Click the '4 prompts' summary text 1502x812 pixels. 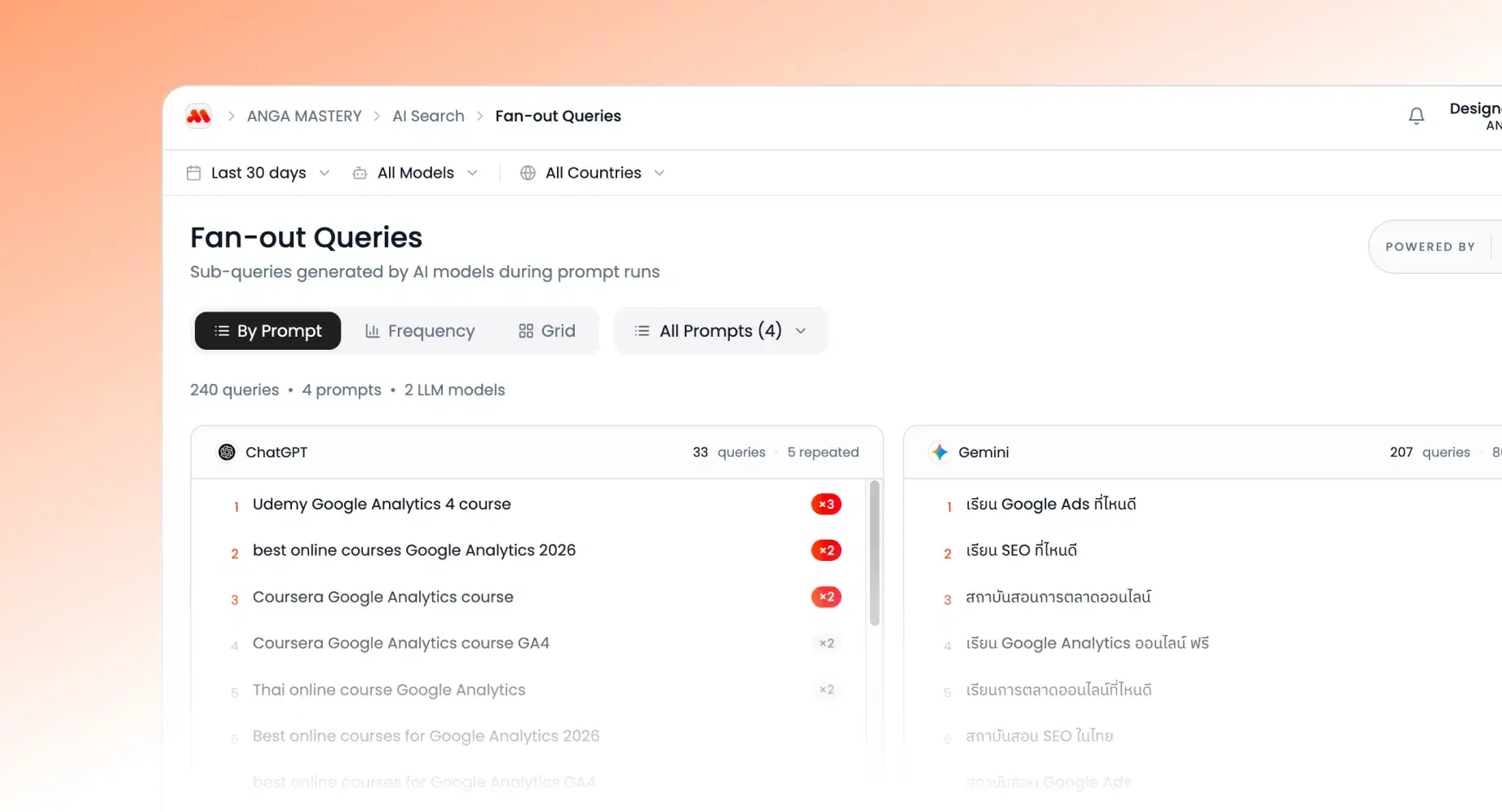point(342,390)
